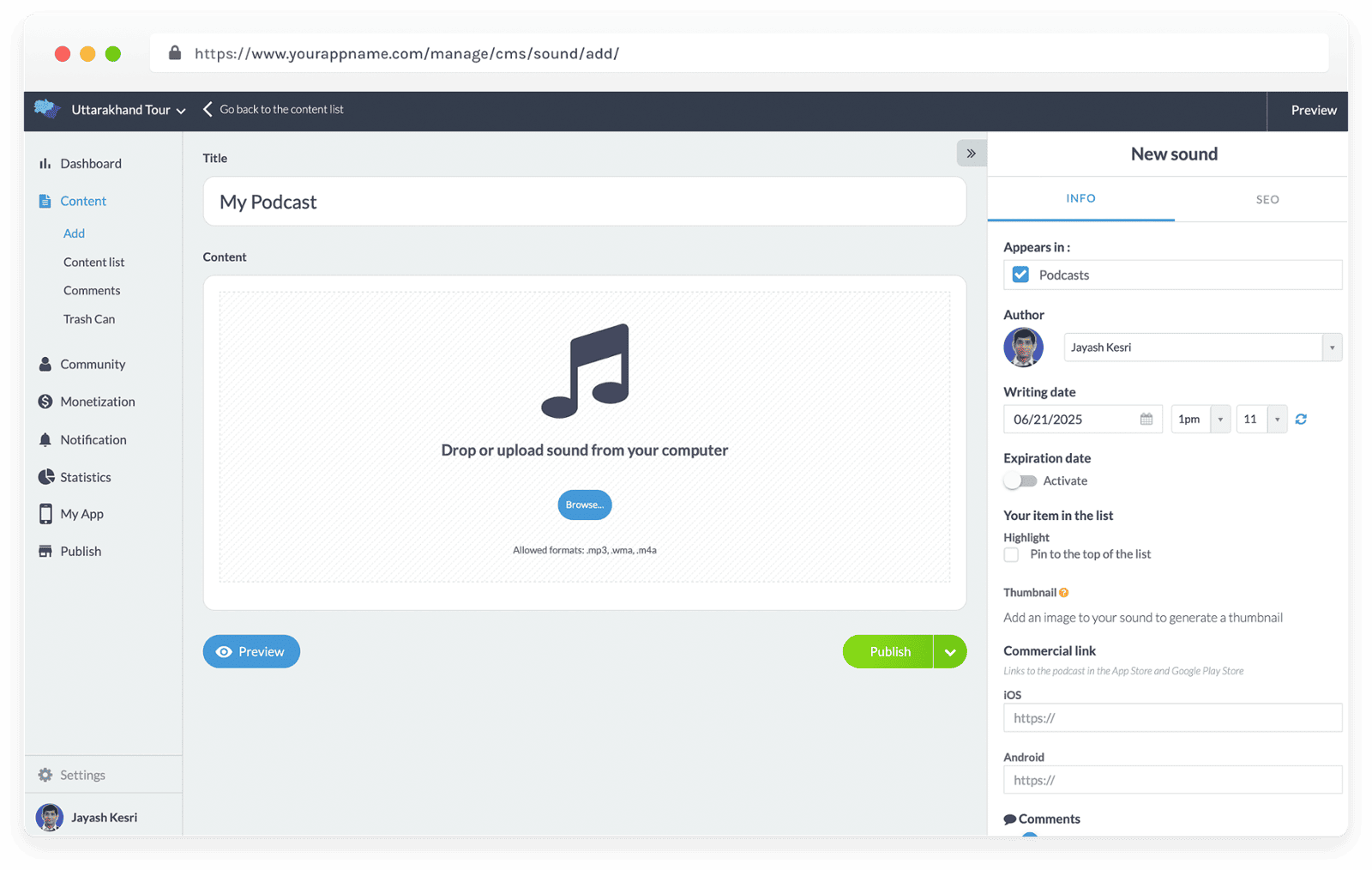Click the refresh icon beside writing time
Viewport: 1372px width, 870px height.
pos(1301,420)
